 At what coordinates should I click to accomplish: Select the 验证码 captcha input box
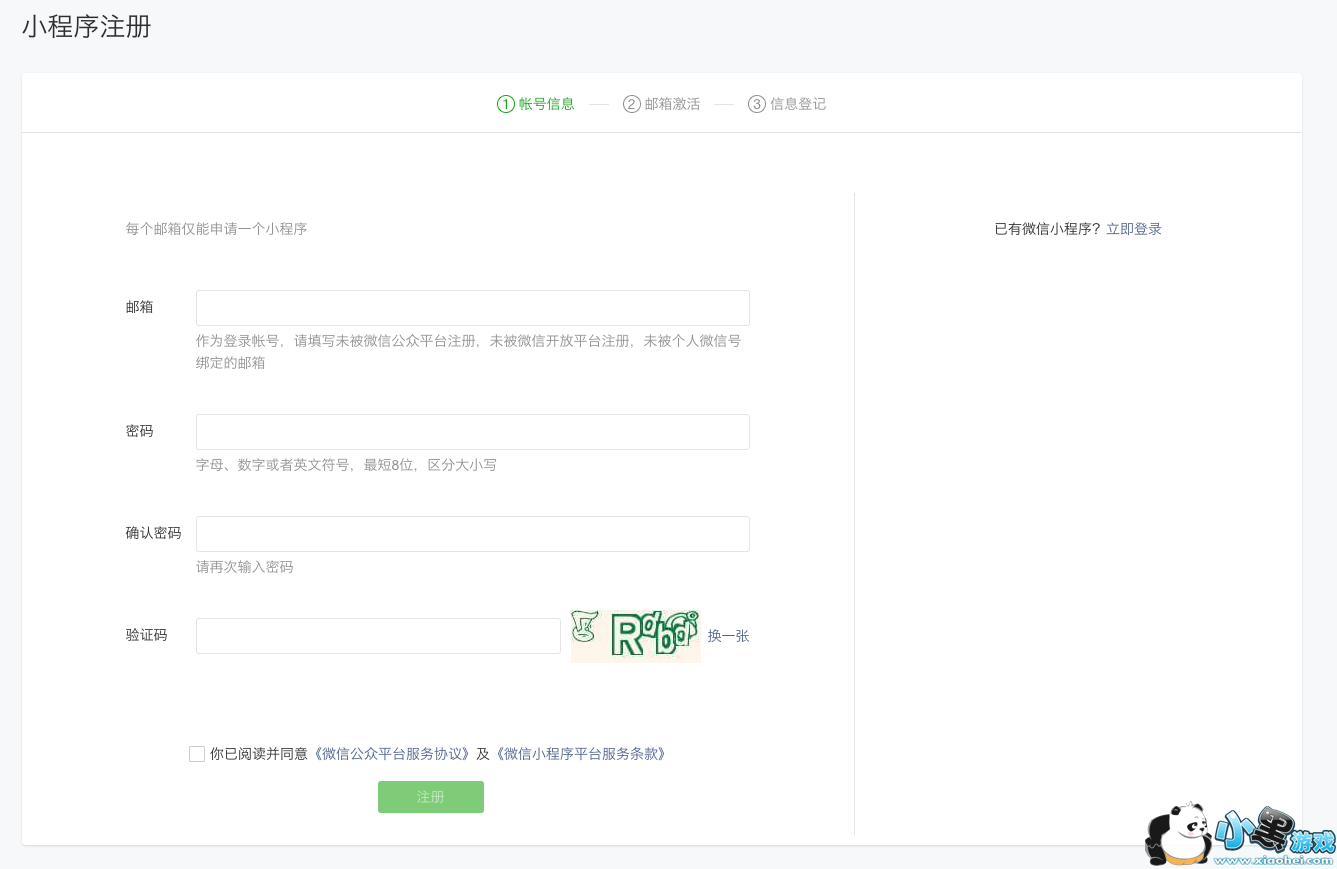[378, 636]
